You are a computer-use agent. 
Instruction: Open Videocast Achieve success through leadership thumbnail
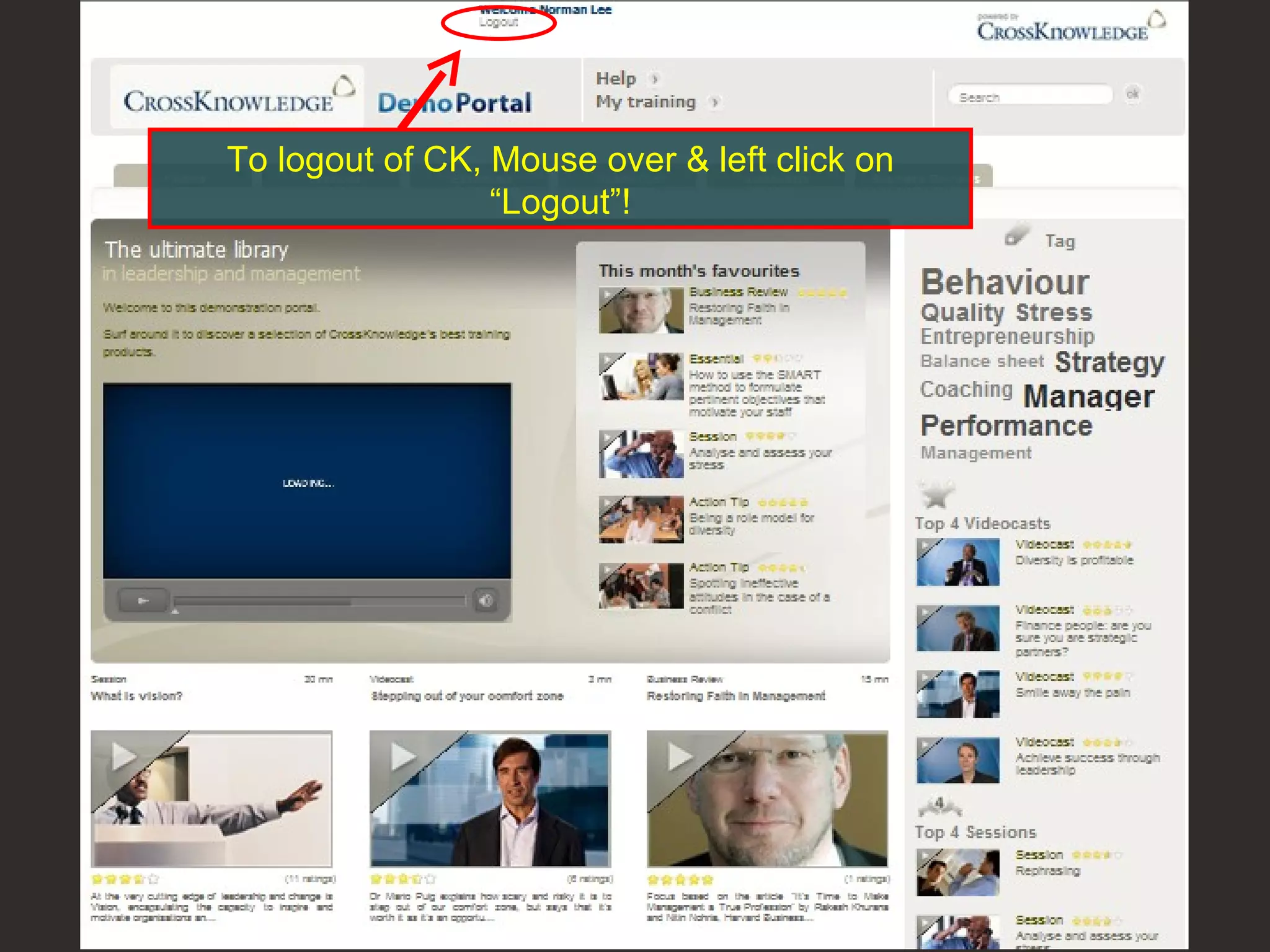coord(958,760)
